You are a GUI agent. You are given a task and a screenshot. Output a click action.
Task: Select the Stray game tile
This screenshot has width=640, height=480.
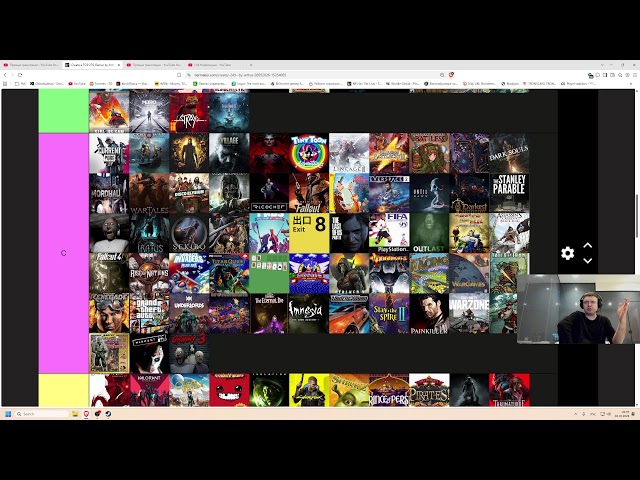click(x=189, y=112)
